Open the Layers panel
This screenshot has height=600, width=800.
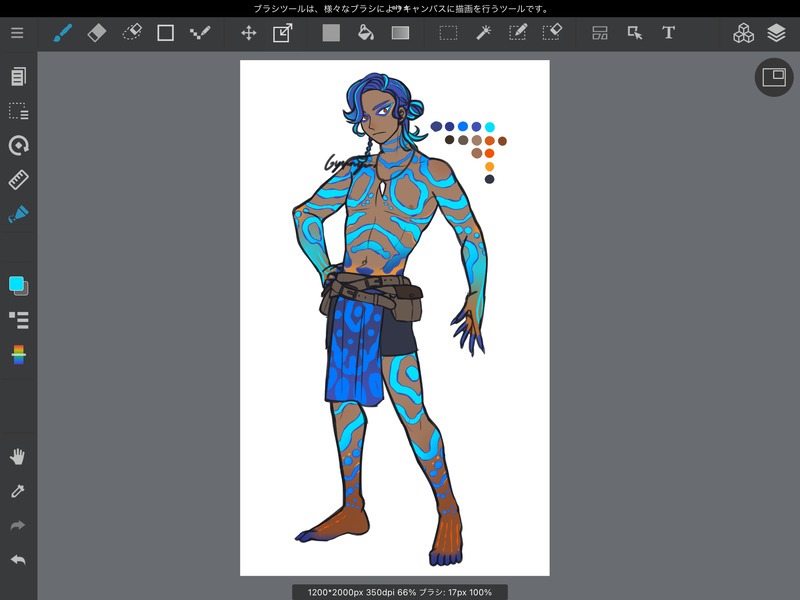tap(777, 33)
